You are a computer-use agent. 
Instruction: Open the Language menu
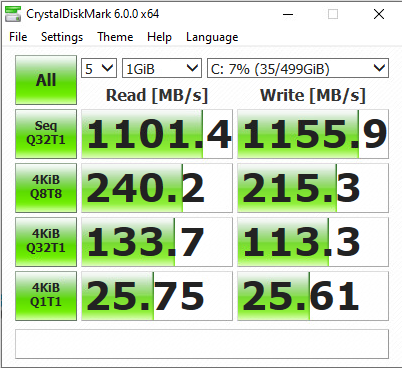212,37
